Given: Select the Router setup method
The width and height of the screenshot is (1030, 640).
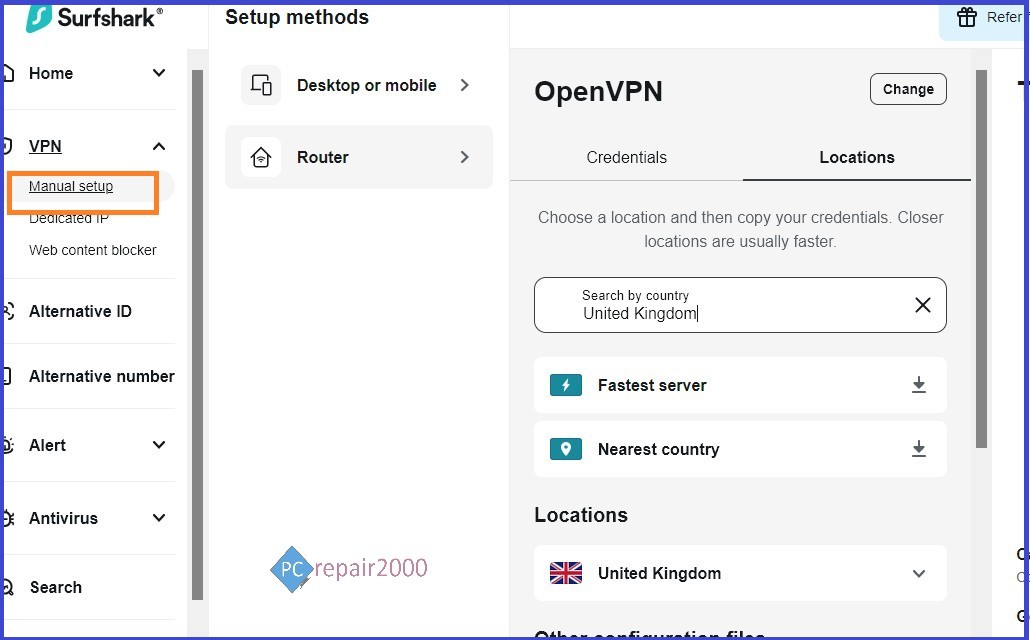Looking at the screenshot, I should click(x=359, y=157).
